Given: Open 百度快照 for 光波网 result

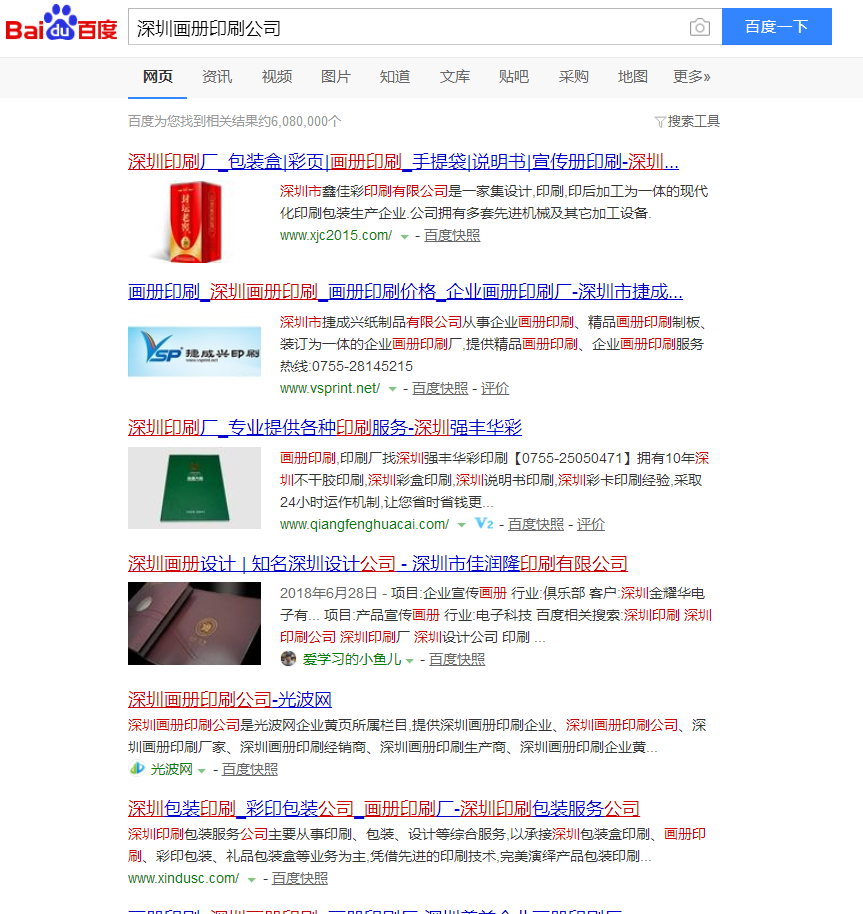Looking at the screenshot, I should click(250, 769).
